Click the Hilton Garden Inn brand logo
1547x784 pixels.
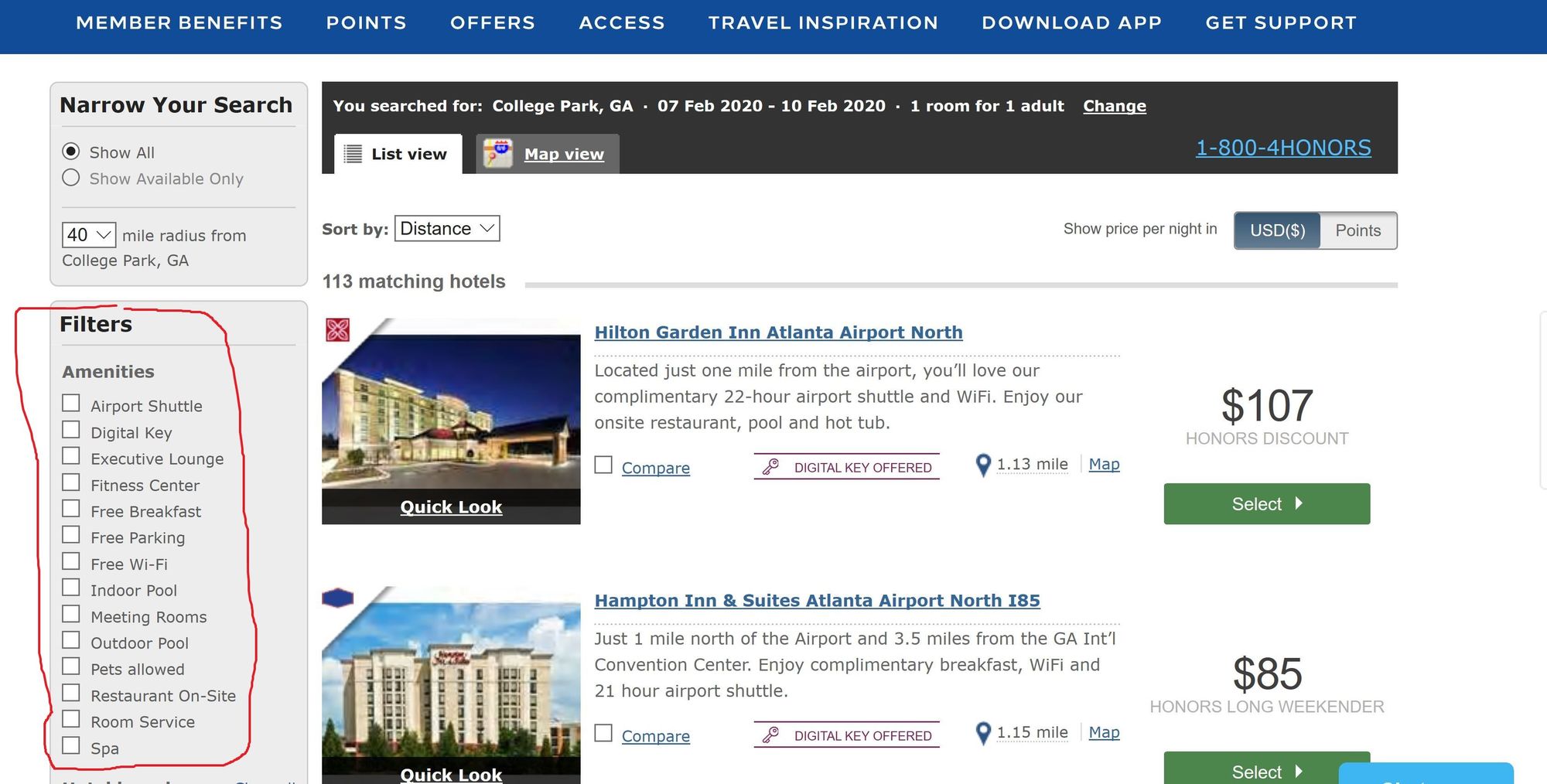coord(337,330)
